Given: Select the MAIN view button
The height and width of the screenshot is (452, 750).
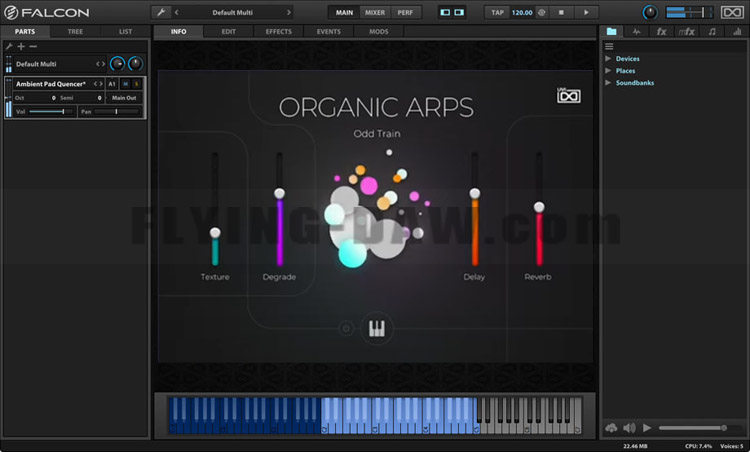Looking at the screenshot, I should pyautogui.click(x=344, y=12).
